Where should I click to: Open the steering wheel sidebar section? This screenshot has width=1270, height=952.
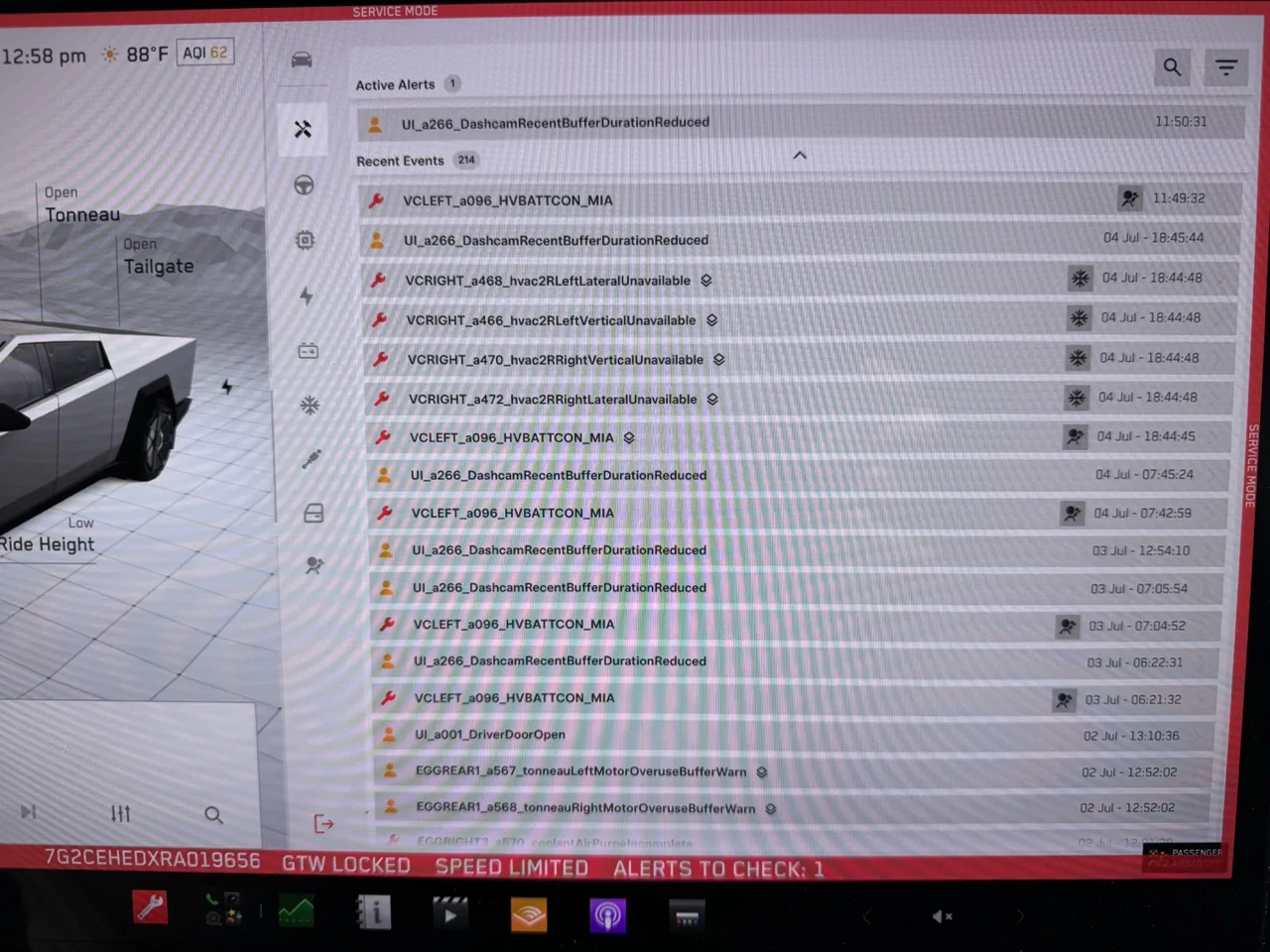tap(305, 184)
